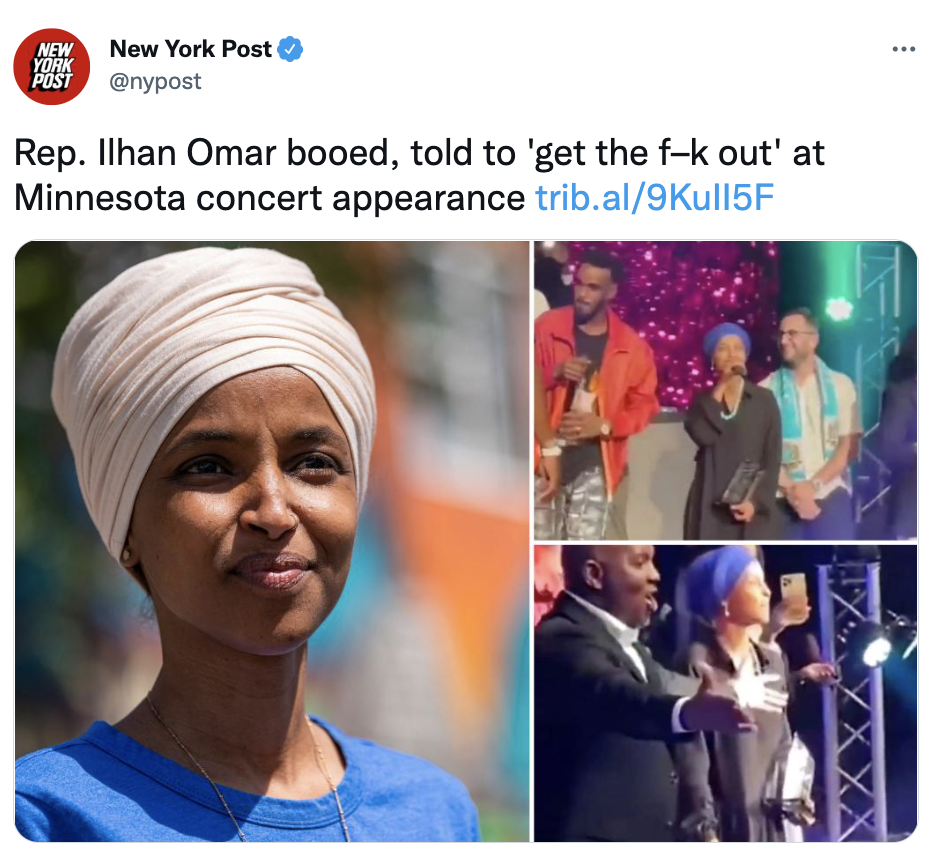This screenshot has width=936, height=864.
Task: Open the large portrait photo with cream turban
Action: 272,541
